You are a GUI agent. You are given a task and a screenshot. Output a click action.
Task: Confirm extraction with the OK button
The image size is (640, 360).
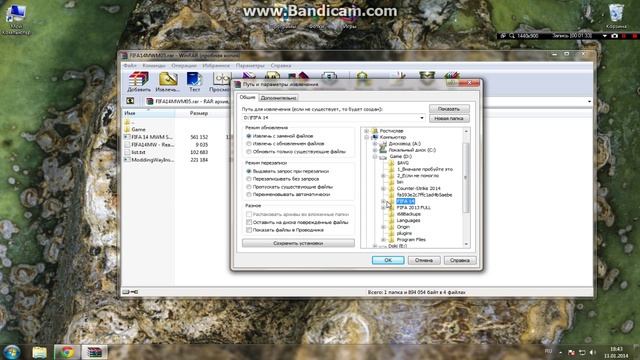(x=388, y=260)
